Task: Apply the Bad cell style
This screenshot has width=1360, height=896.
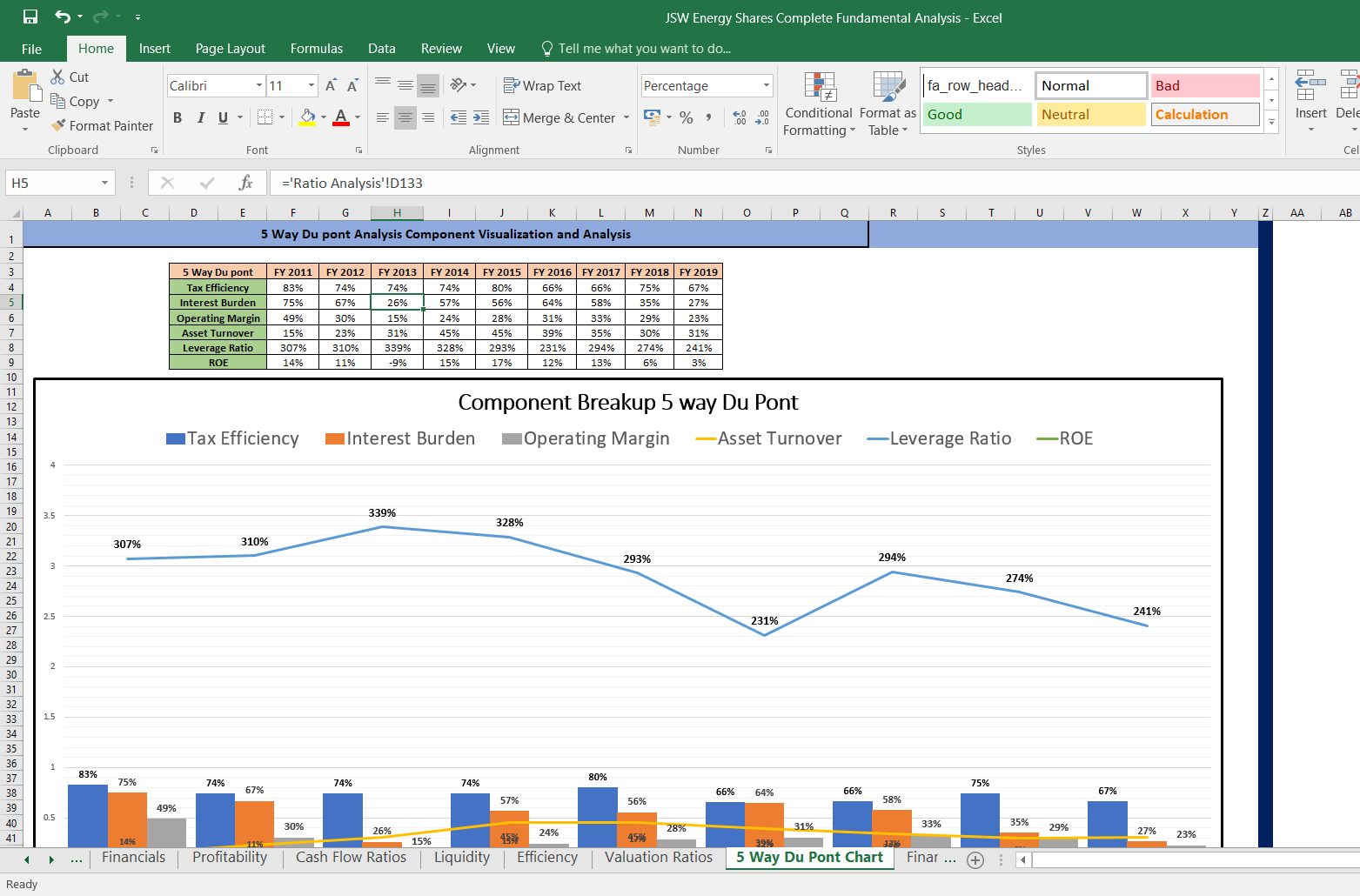Action: pos(1206,85)
